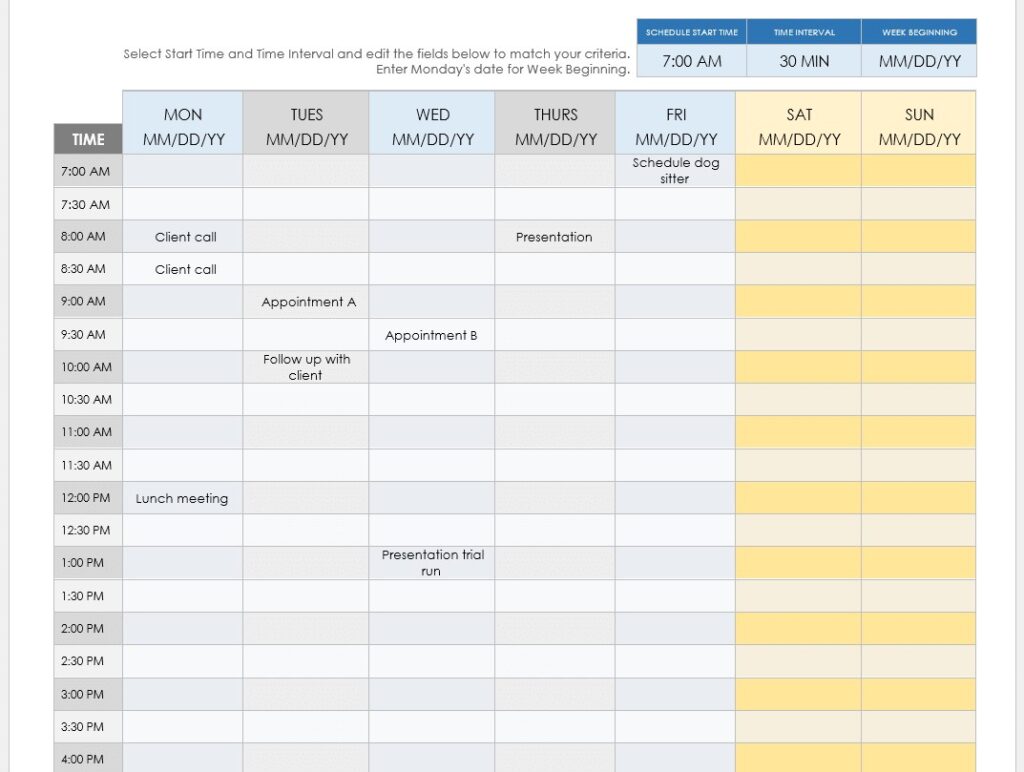The height and width of the screenshot is (772, 1024).
Task: Select the 'Appointment B' cell
Action: 432,334
